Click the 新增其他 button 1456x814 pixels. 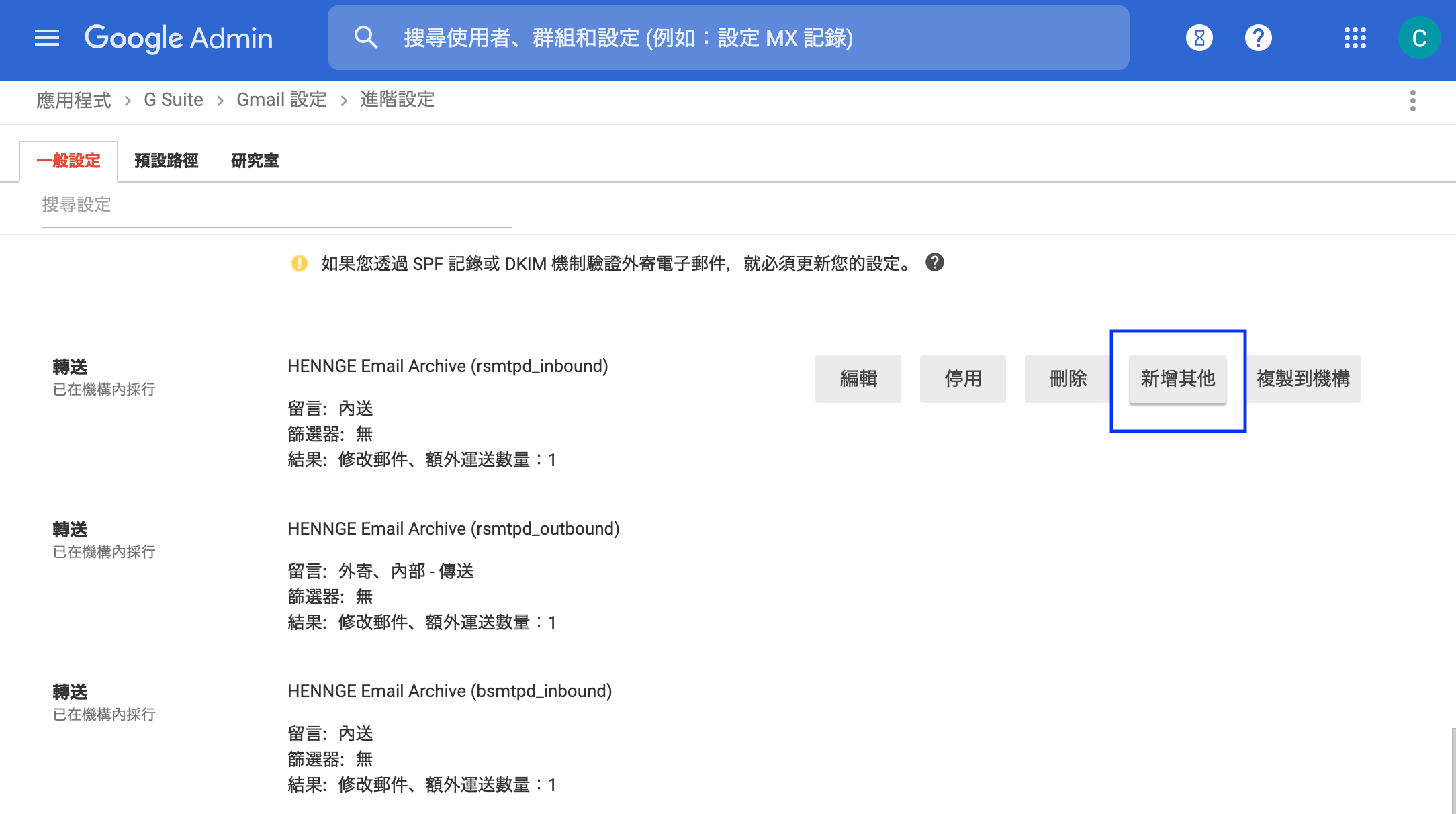click(x=1178, y=379)
